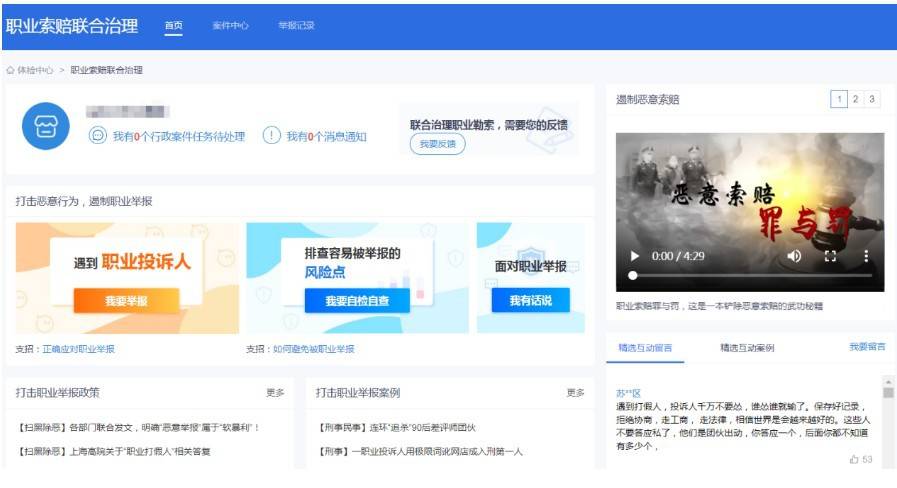Click the 我要反馈 button
Screen dimensions: 897x488
[x=437, y=145]
